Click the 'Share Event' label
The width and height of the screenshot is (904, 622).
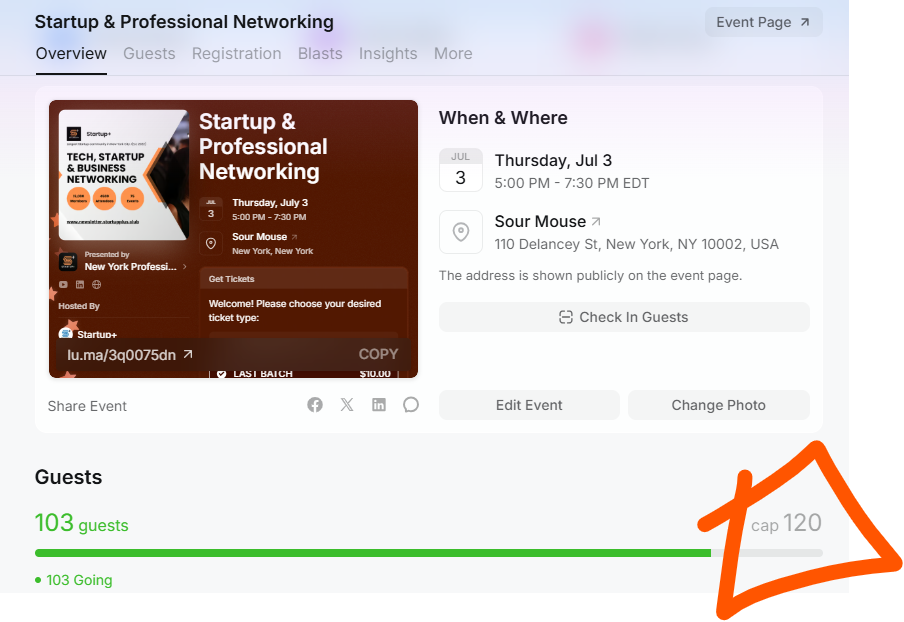pyautogui.click(x=87, y=406)
